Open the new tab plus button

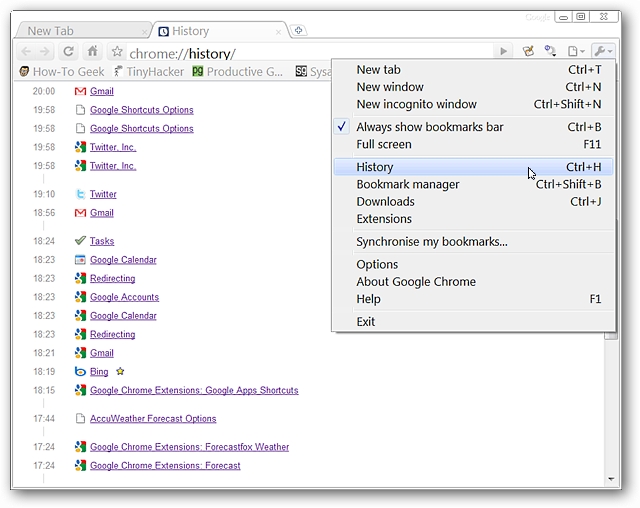(x=298, y=31)
